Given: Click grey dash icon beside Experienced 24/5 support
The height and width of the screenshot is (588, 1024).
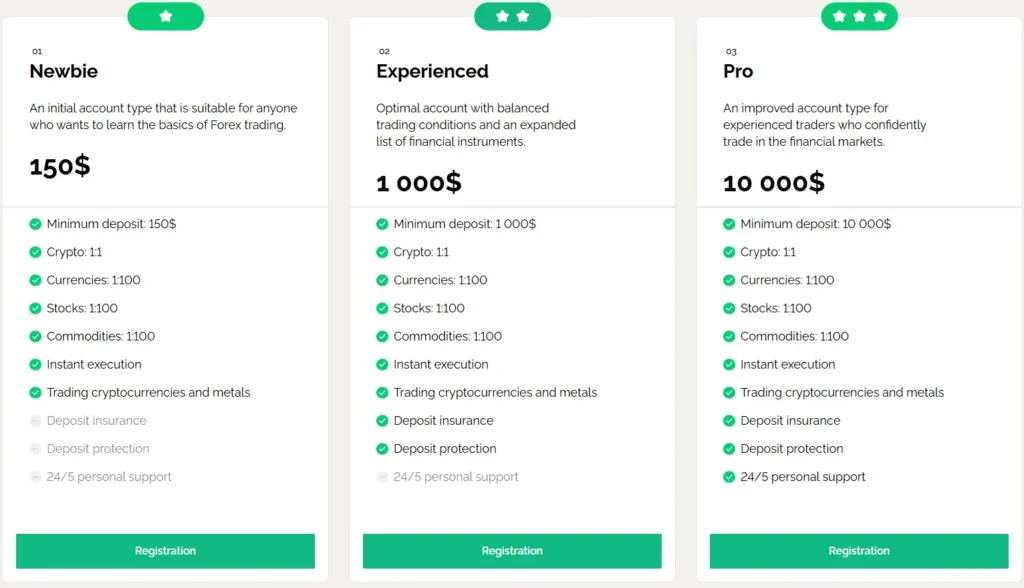Looking at the screenshot, I should (x=382, y=477).
